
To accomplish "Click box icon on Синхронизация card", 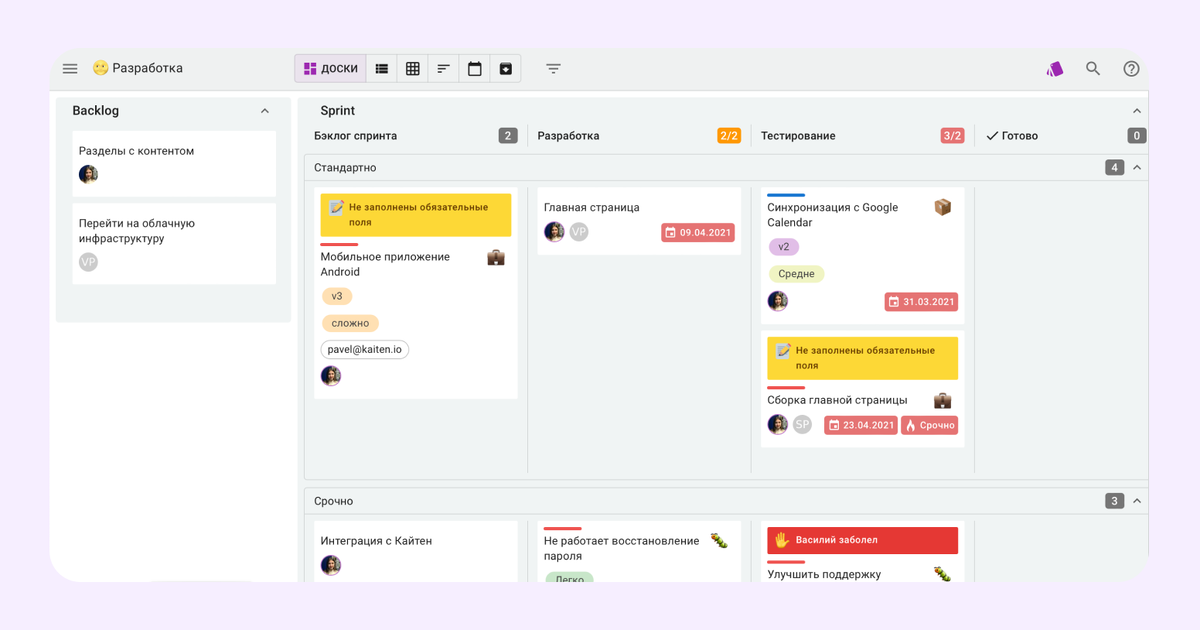I will coord(943,207).
